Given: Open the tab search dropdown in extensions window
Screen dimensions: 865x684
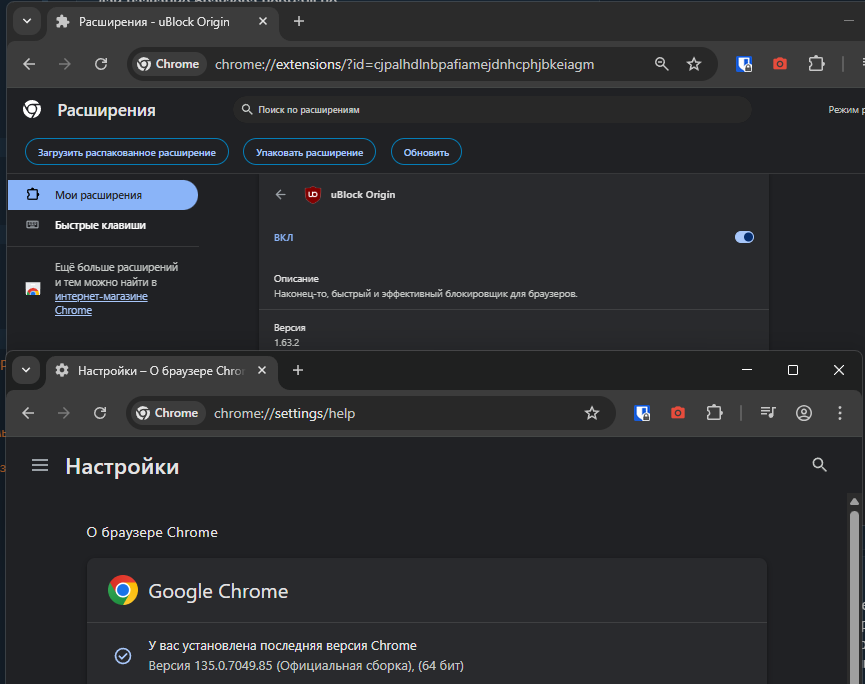Looking at the screenshot, I should tap(26, 21).
